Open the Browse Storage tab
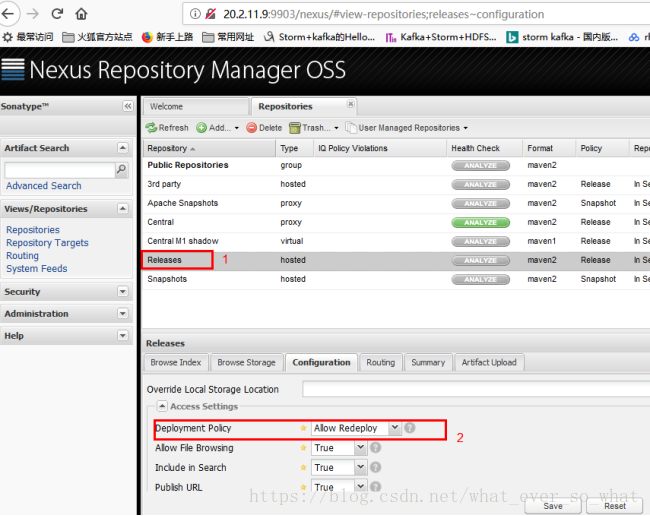The height and width of the screenshot is (516, 650). [x=246, y=363]
